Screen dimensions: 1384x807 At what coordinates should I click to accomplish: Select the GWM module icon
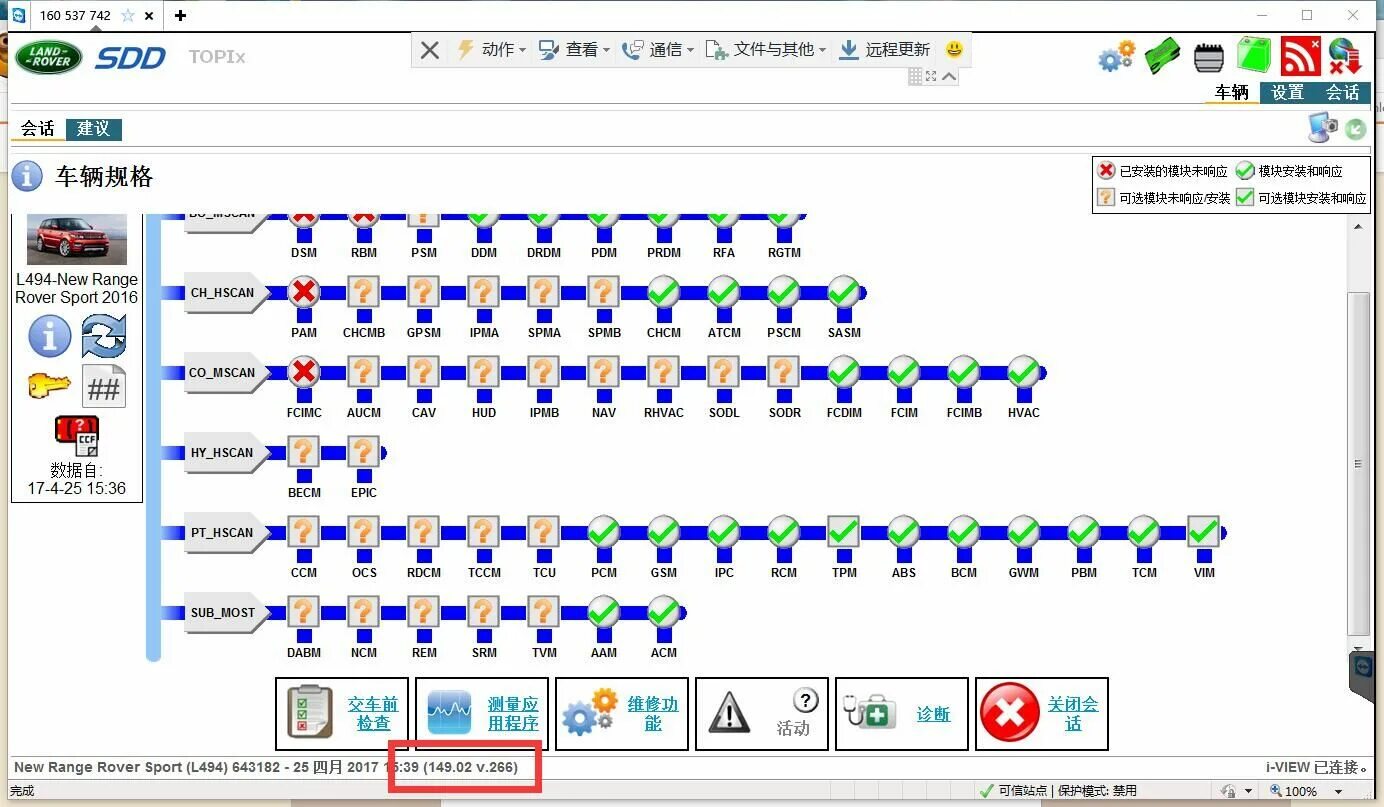[1024, 532]
